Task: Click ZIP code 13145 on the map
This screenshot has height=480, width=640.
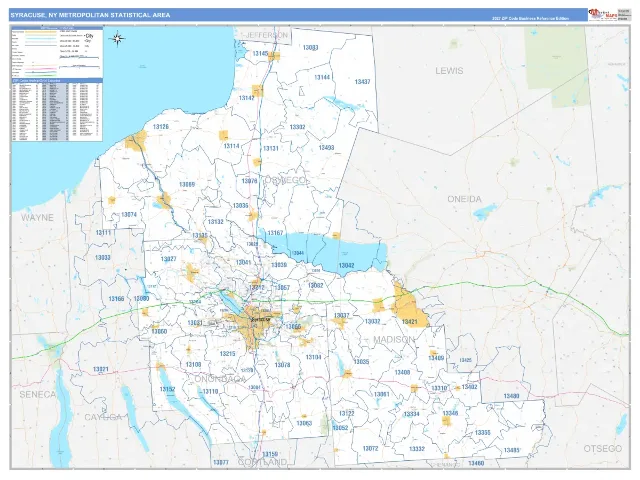Action: (260, 53)
